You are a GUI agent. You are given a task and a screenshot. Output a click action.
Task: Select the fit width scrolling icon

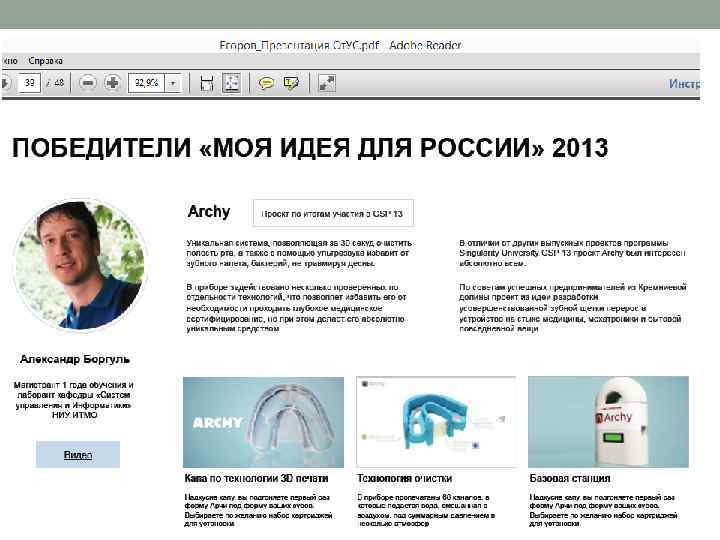point(207,84)
